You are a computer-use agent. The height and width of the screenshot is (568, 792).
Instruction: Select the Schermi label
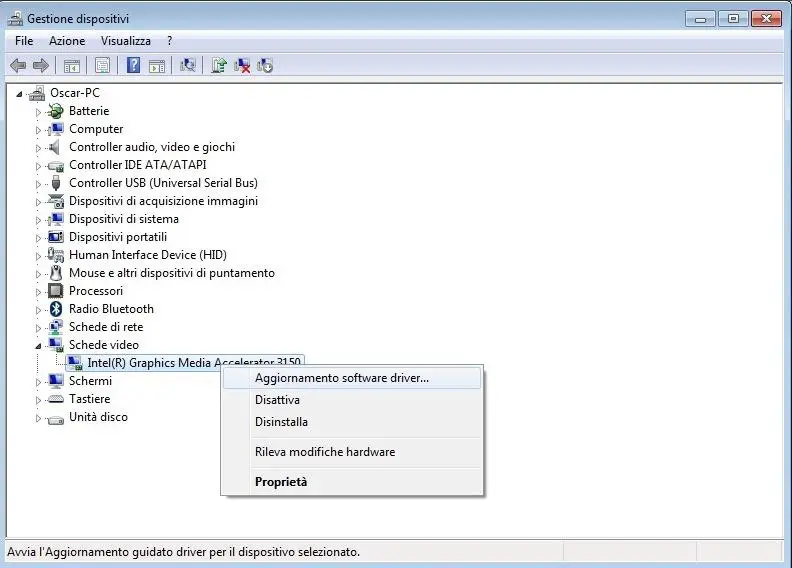[90, 381]
